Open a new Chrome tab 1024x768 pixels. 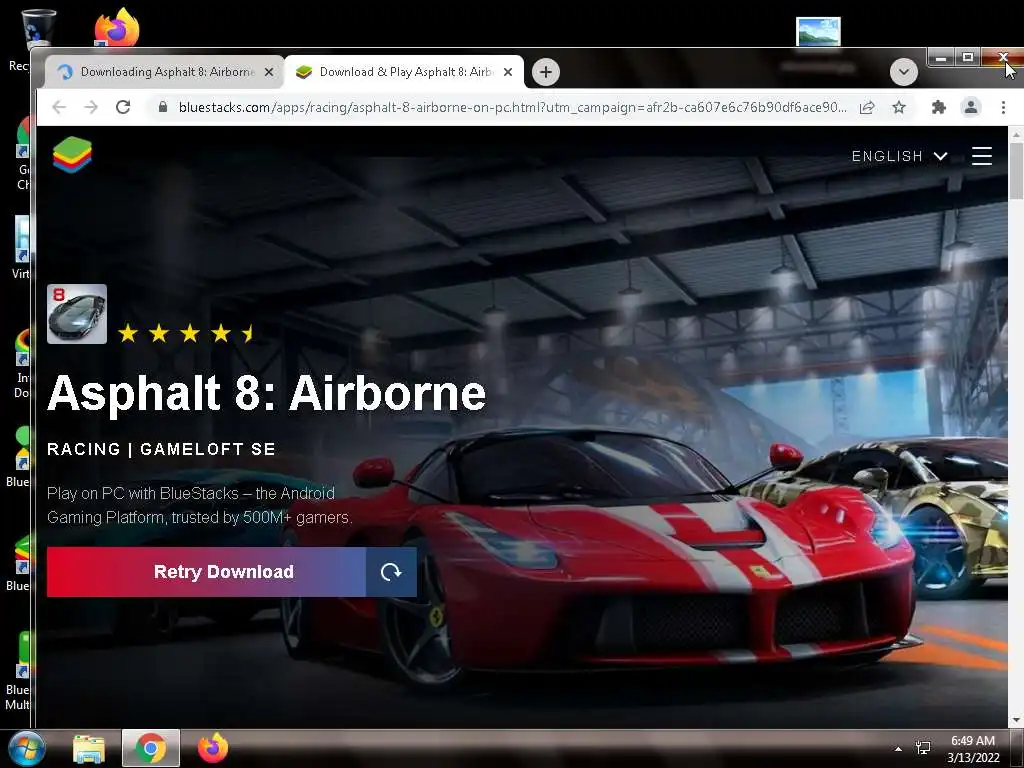tap(546, 72)
